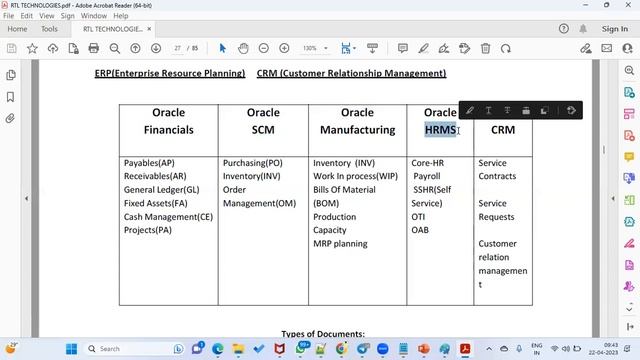Open the notifications bell
The image size is (640, 360).
583,29
